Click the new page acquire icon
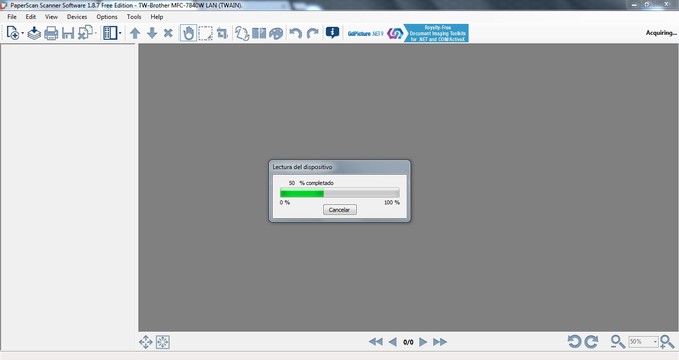The height and width of the screenshot is (360, 679). (x=13, y=33)
